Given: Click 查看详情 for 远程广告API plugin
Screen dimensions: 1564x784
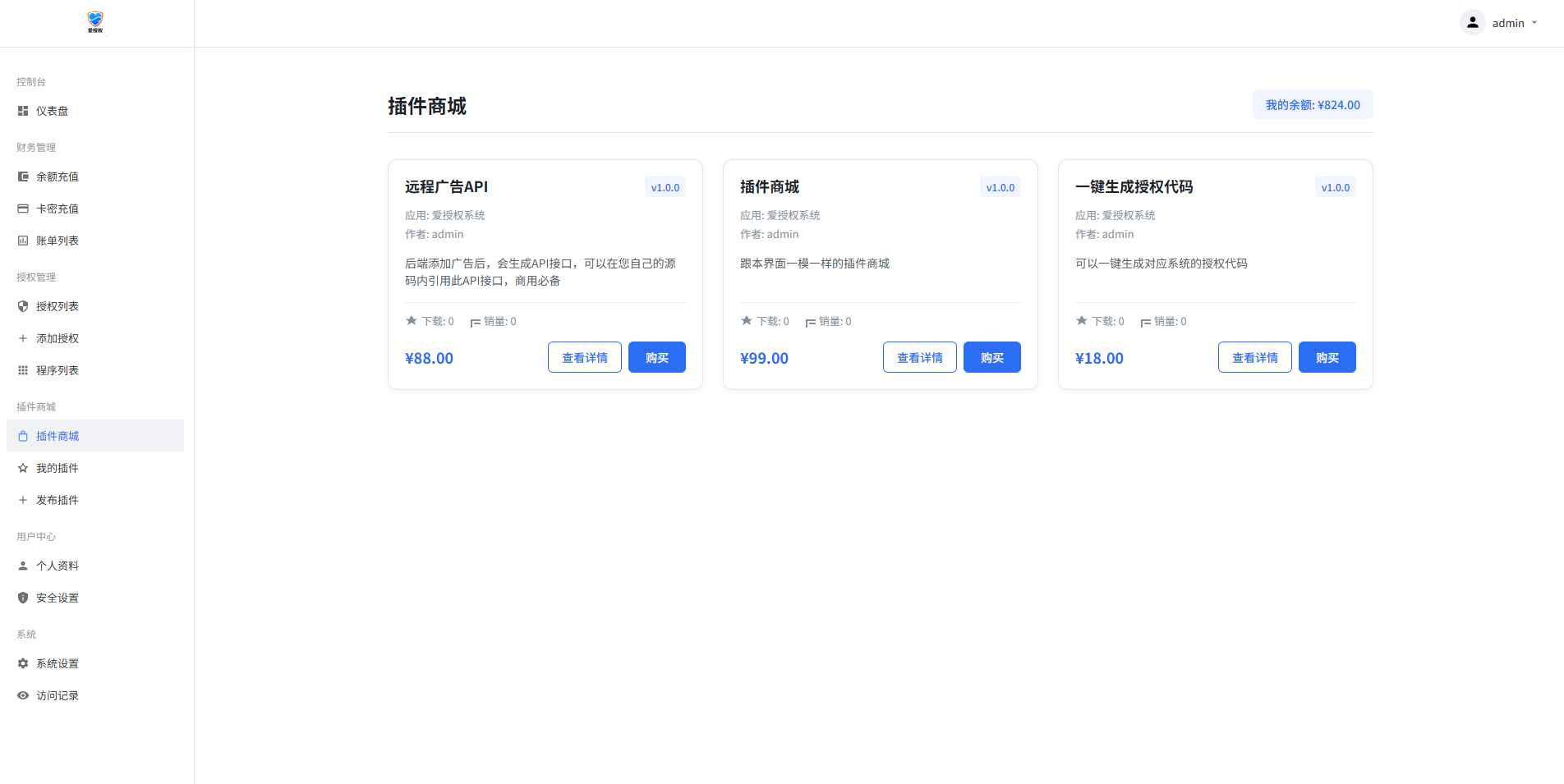Looking at the screenshot, I should tap(584, 357).
